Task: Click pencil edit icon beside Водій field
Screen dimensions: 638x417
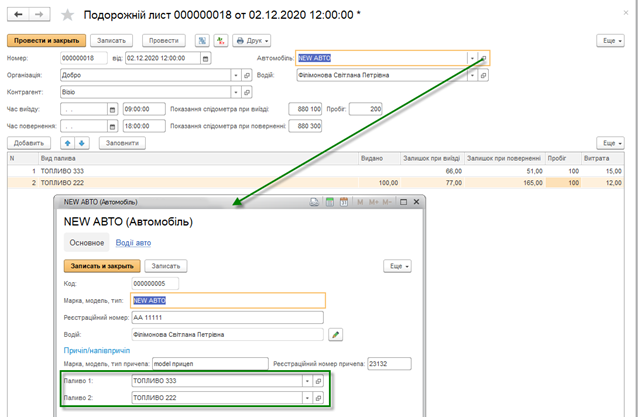Action: pyautogui.click(x=336, y=334)
